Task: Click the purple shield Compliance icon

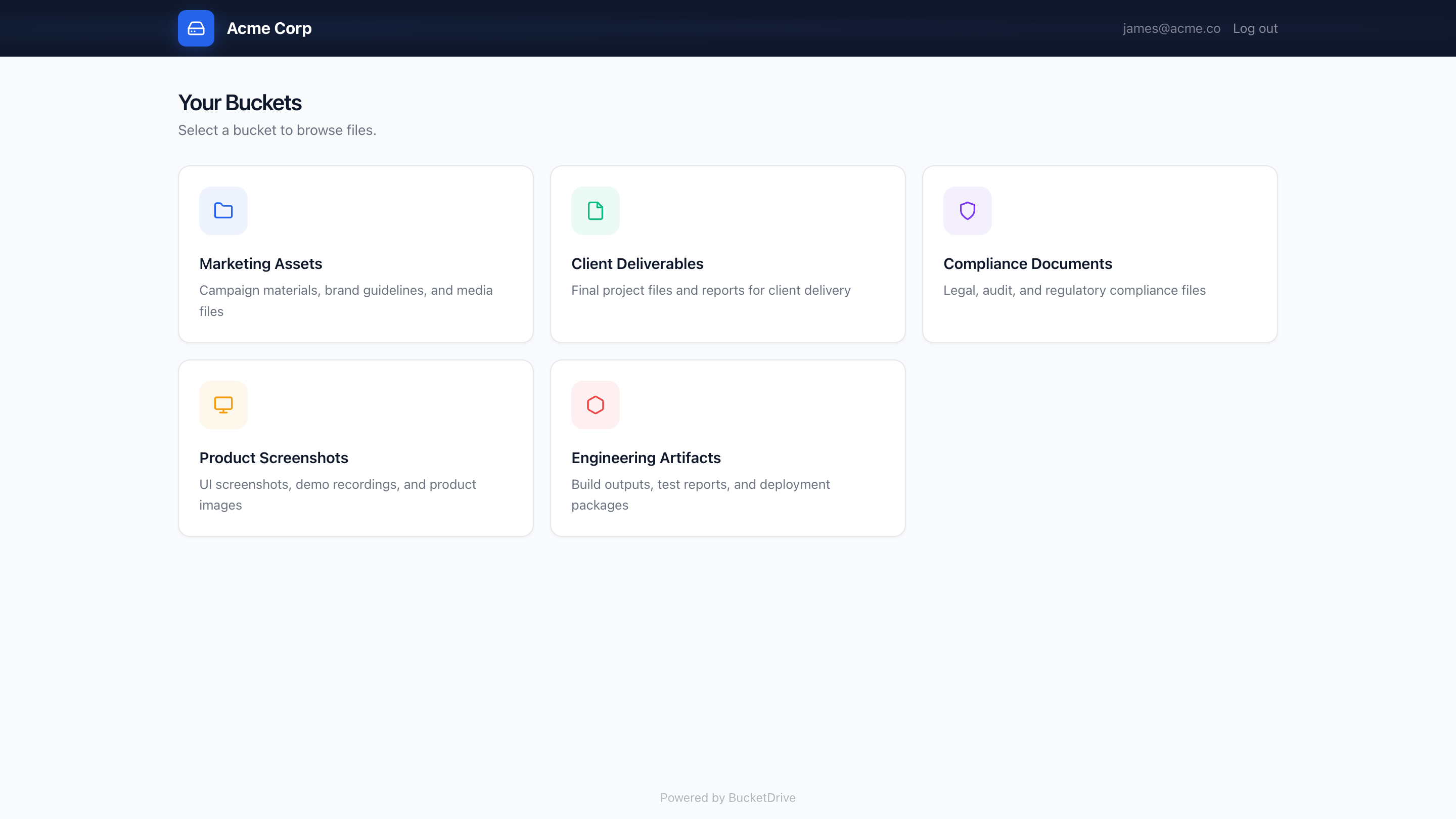Action: coord(967,211)
